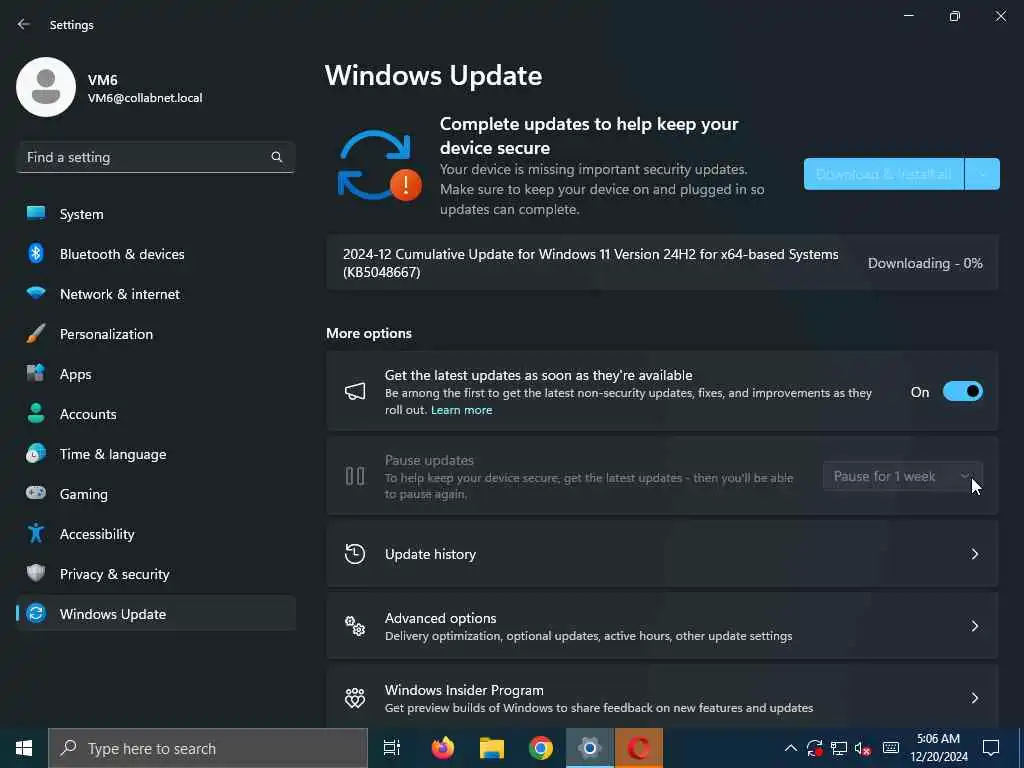Click the Windows Update tray status icon
The width and height of the screenshot is (1024, 768).
(x=814, y=748)
